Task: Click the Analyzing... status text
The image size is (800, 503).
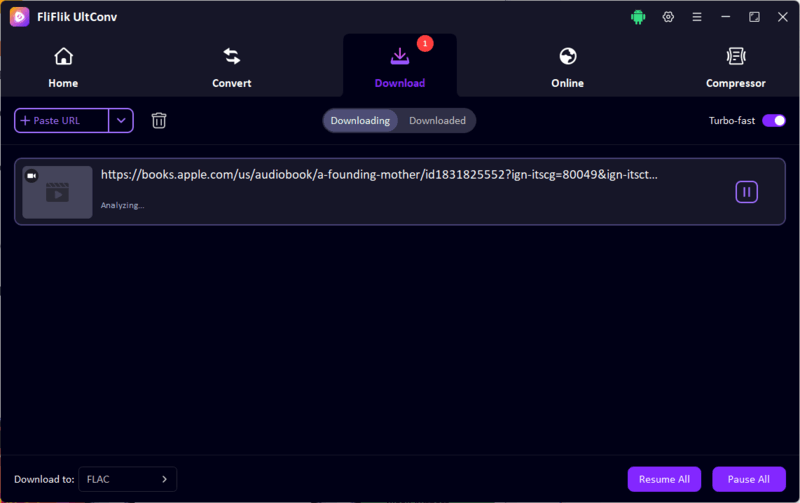Action: click(122, 205)
